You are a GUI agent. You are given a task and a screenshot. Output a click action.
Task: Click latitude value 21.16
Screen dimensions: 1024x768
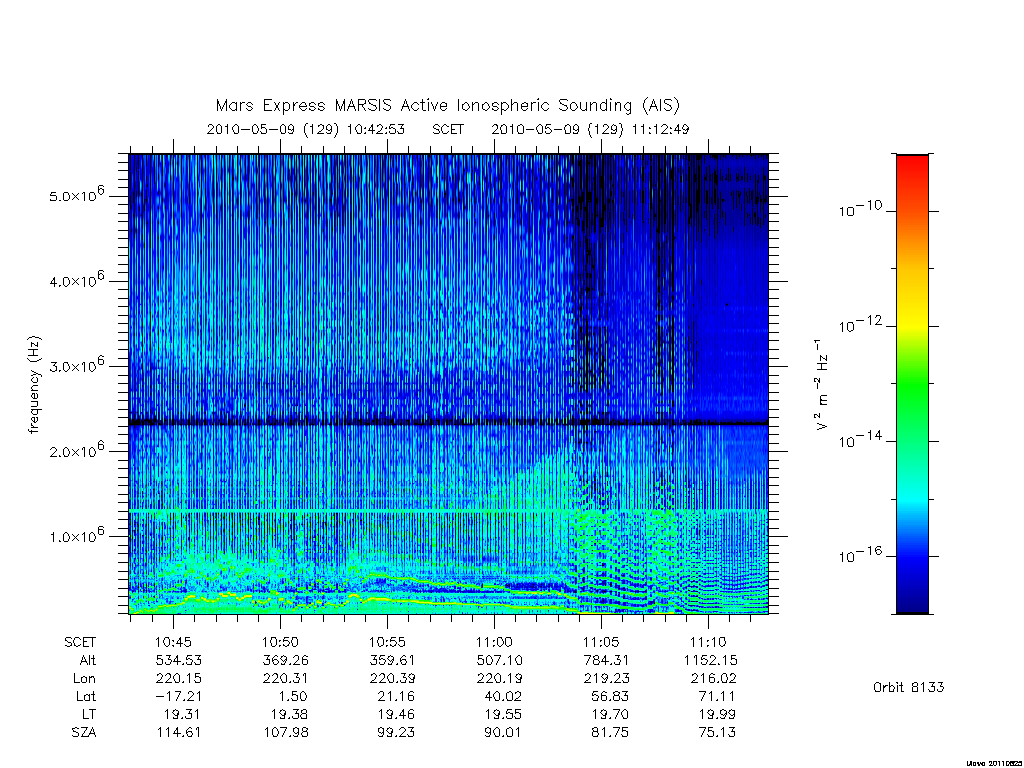[397, 696]
